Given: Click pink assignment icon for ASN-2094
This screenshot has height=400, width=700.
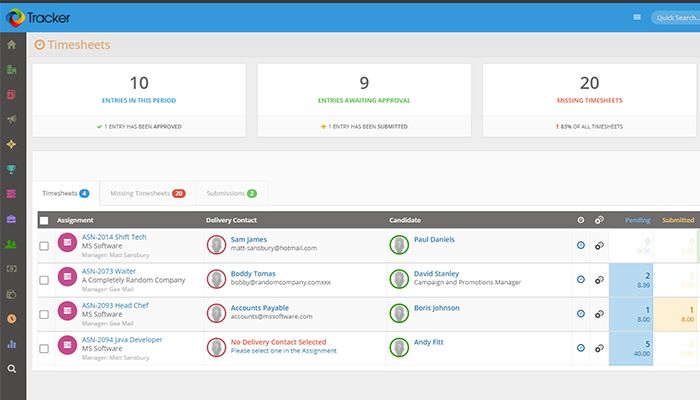Looking at the screenshot, I should (67, 345).
